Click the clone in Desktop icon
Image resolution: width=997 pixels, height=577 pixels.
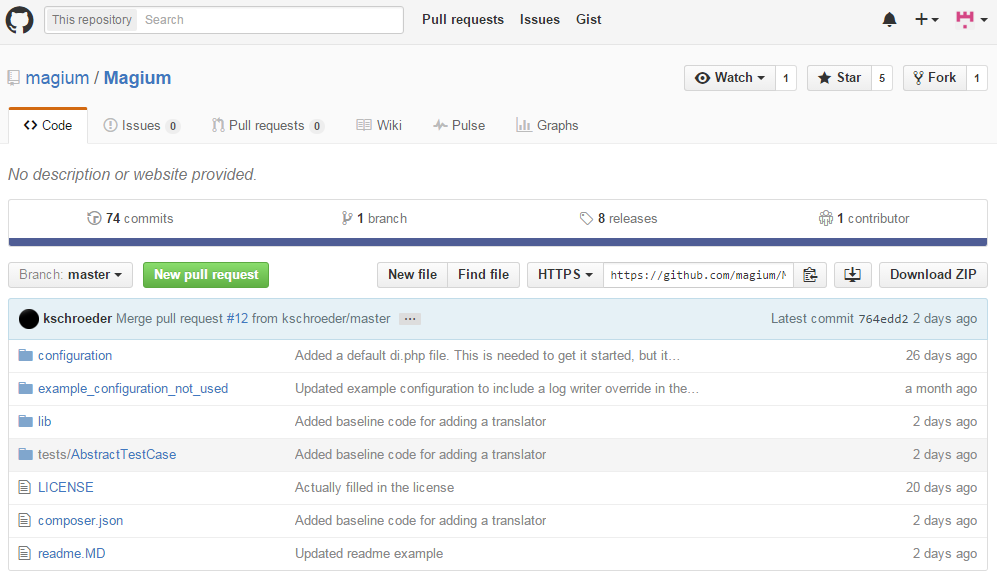853,275
